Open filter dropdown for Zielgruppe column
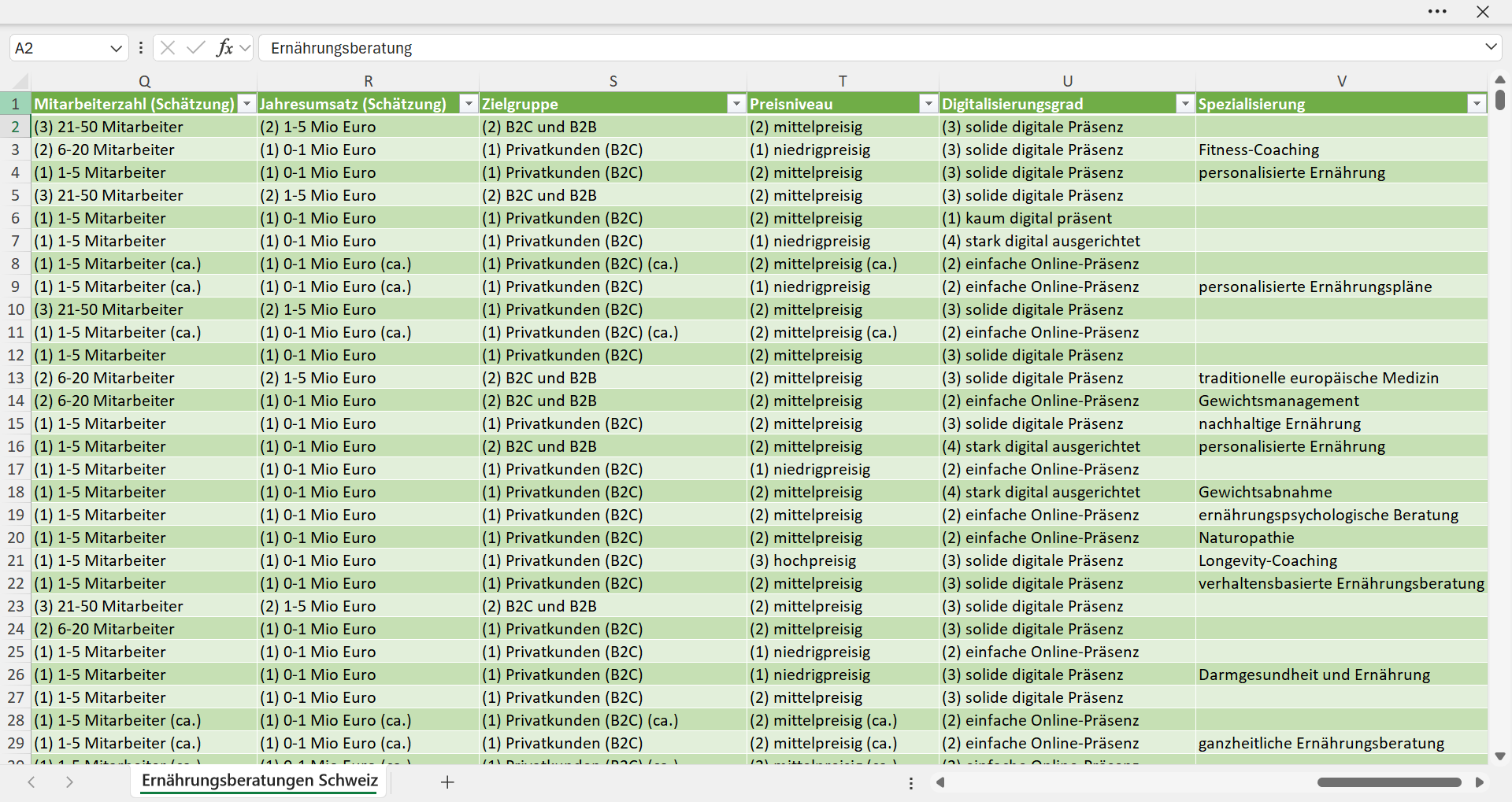The height and width of the screenshot is (802, 1512). pos(736,104)
